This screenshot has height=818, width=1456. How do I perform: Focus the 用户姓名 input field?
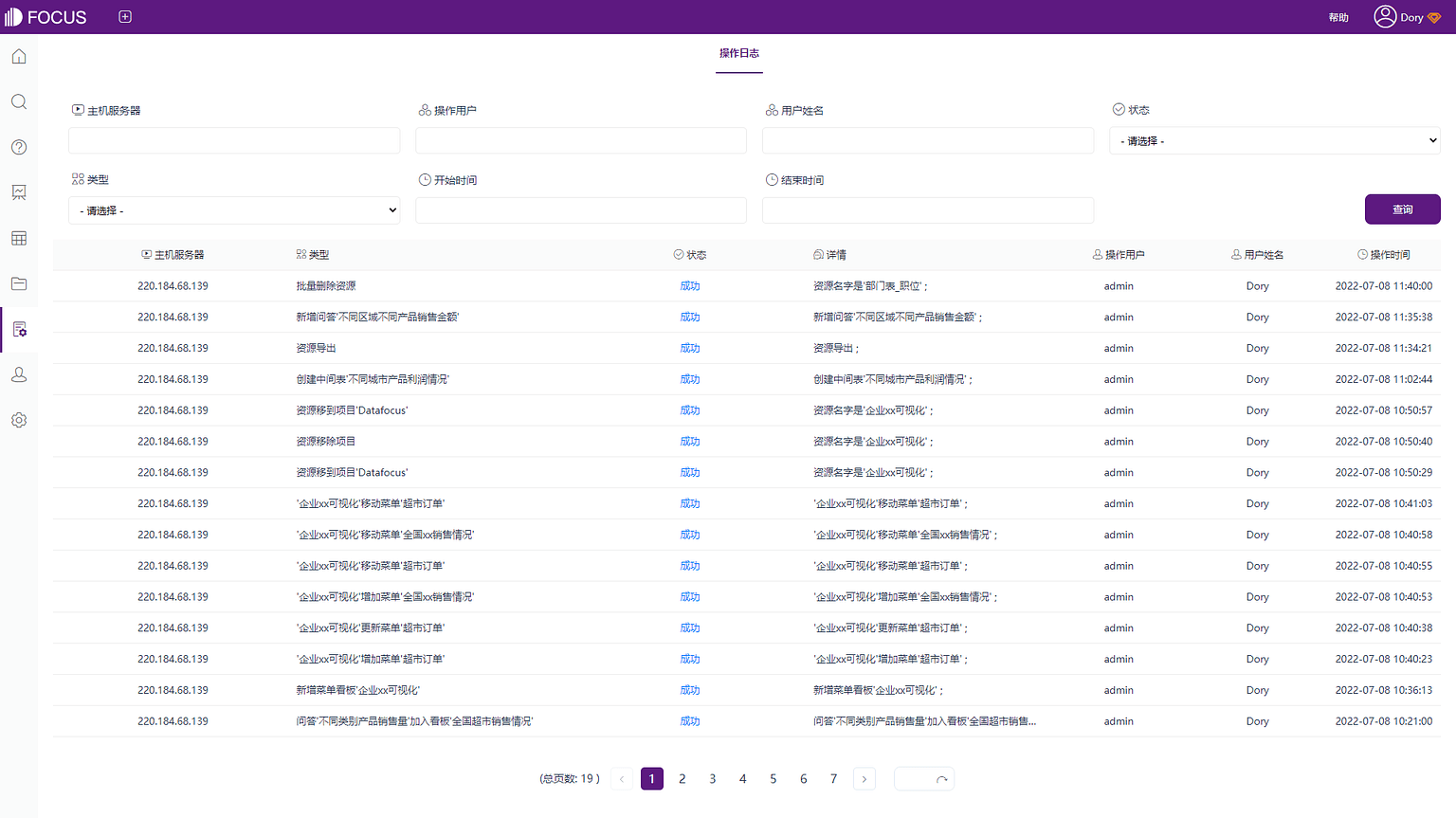pos(928,140)
